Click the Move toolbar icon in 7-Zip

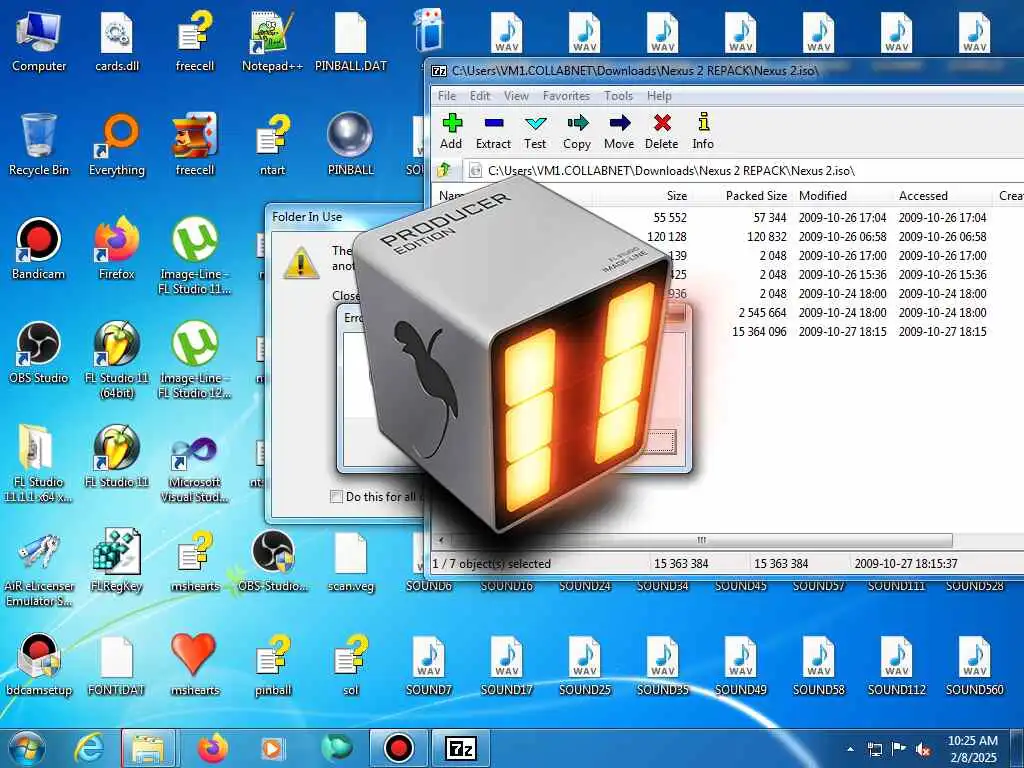coord(619,131)
